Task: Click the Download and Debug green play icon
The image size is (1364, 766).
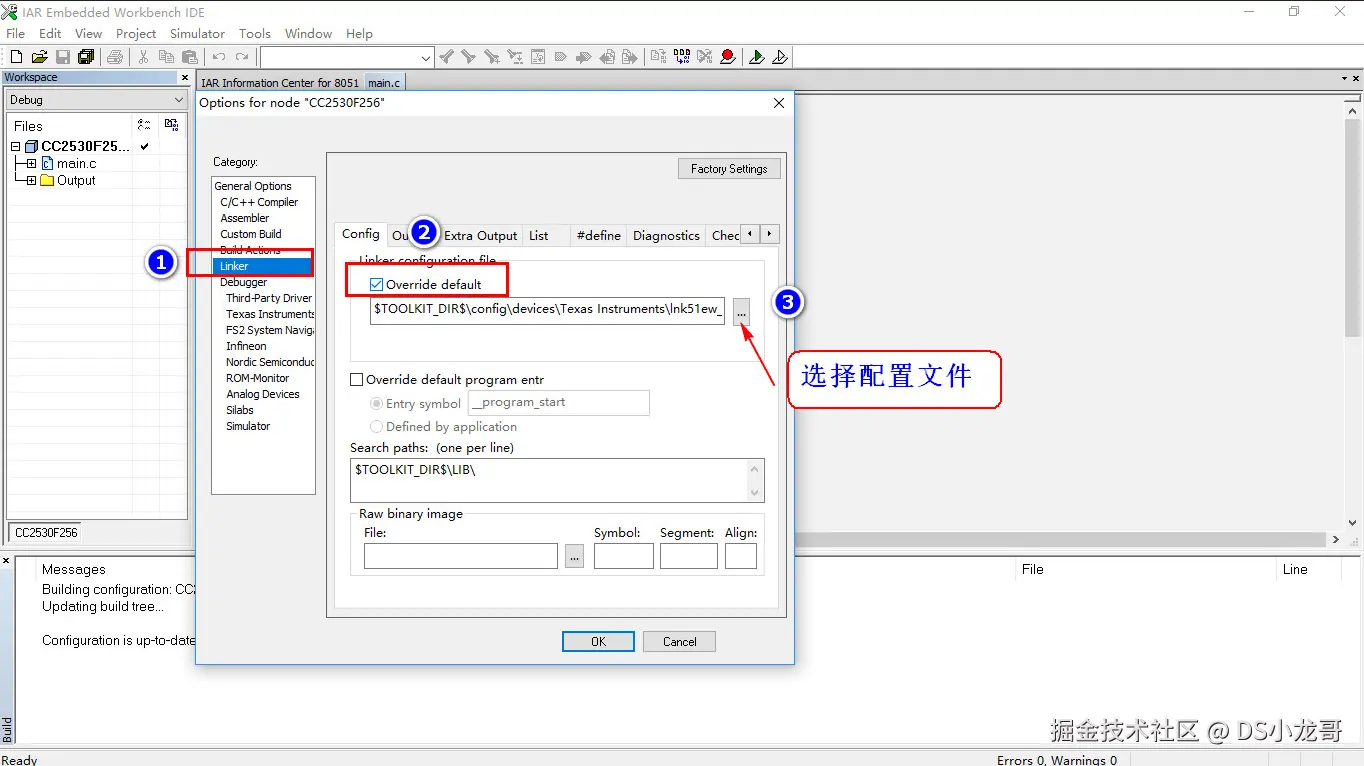Action: [x=757, y=57]
